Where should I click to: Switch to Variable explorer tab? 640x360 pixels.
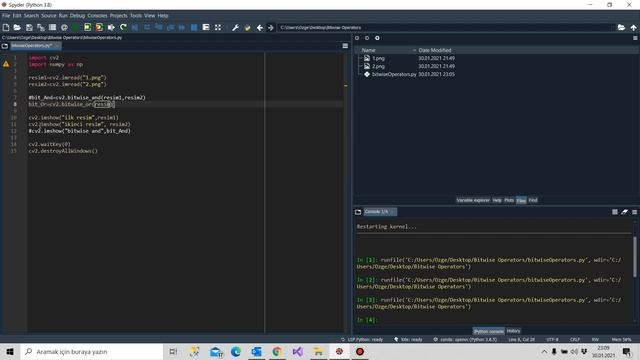[473, 200]
